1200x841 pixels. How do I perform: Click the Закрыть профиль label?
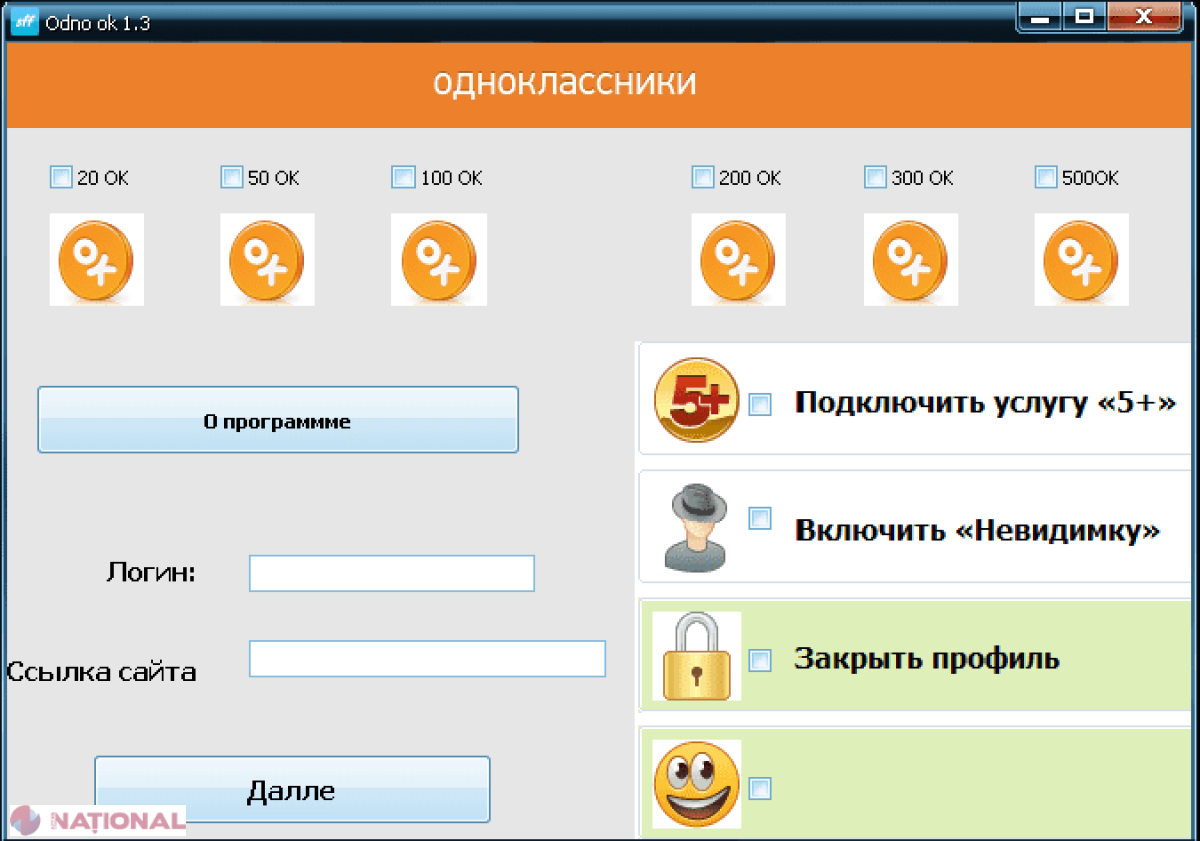coord(927,659)
